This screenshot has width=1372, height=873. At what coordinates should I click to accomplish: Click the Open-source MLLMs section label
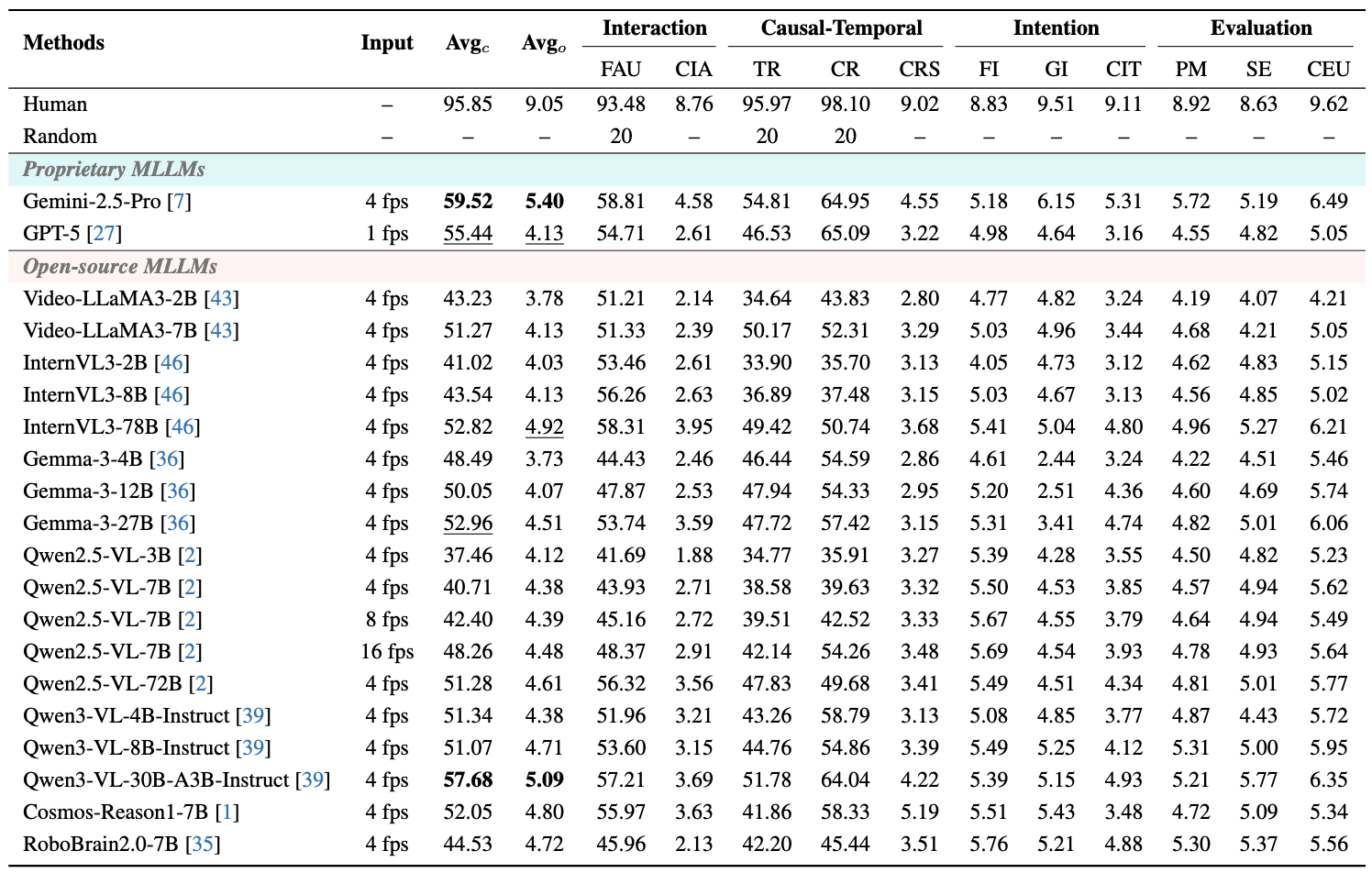(x=120, y=267)
